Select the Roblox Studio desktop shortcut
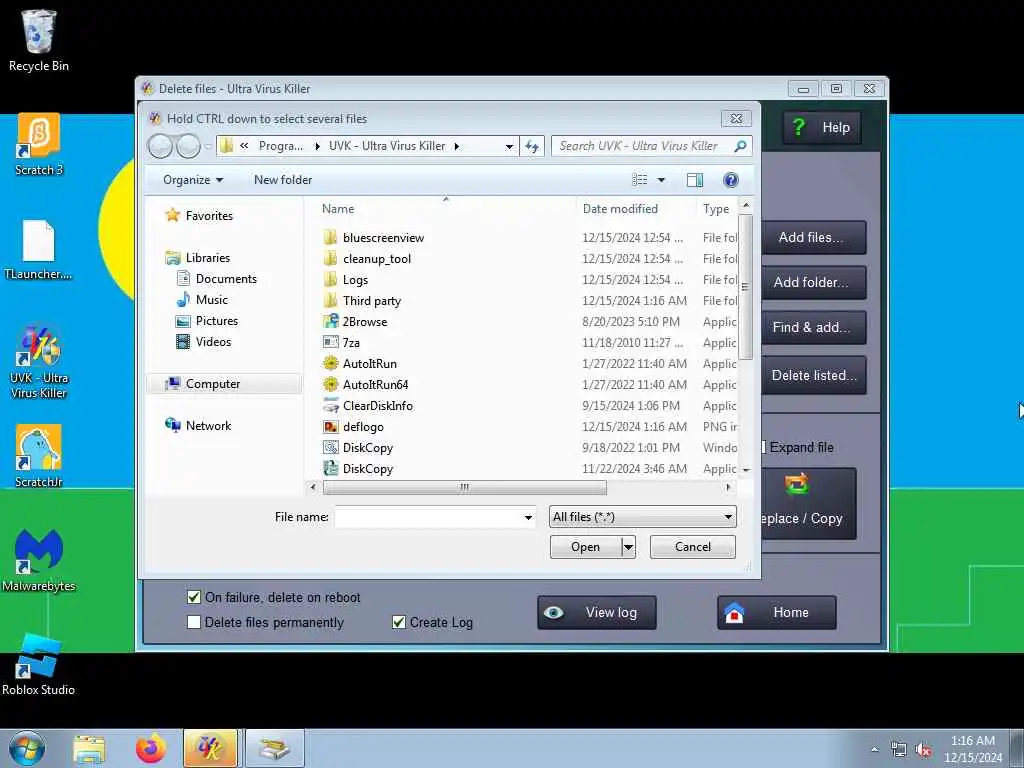Image resolution: width=1024 pixels, height=768 pixels. [x=39, y=664]
